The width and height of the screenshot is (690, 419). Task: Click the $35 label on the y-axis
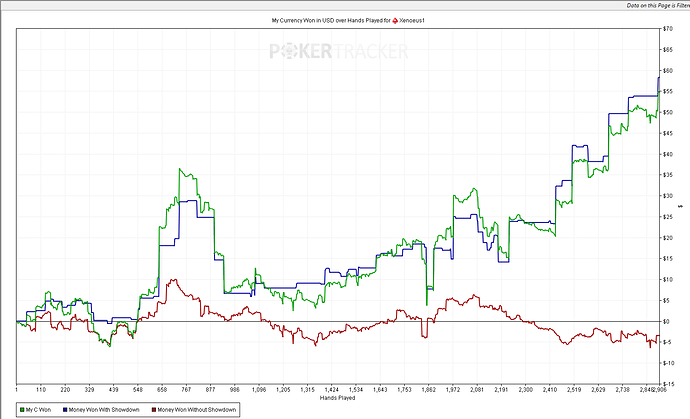666,175
